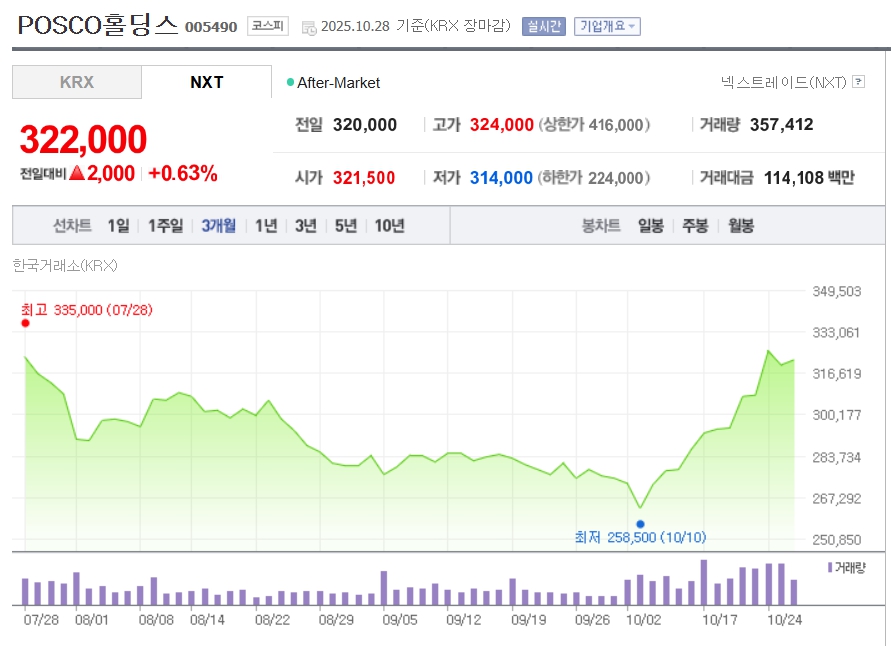Click the 코스피 market badge
Image resolution: width=891 pixels, height=646 pixels.
point(267,26)
